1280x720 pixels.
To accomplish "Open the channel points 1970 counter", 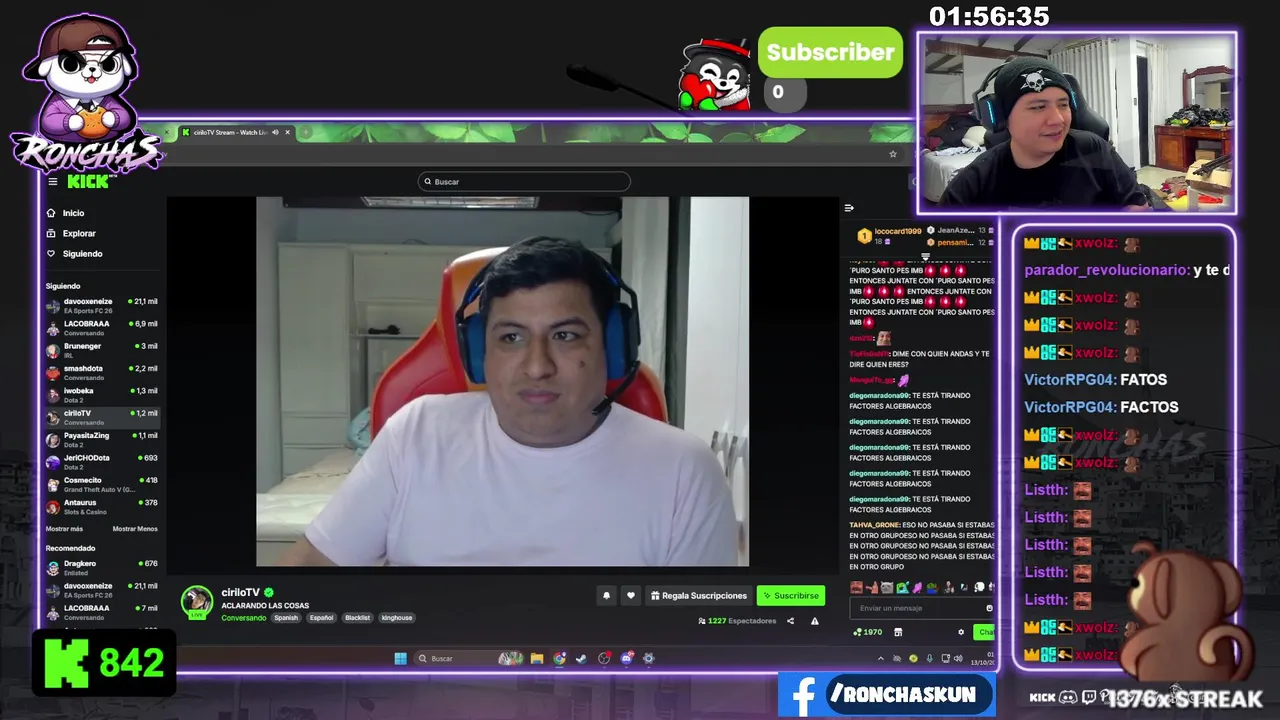I will pos(867,632).
